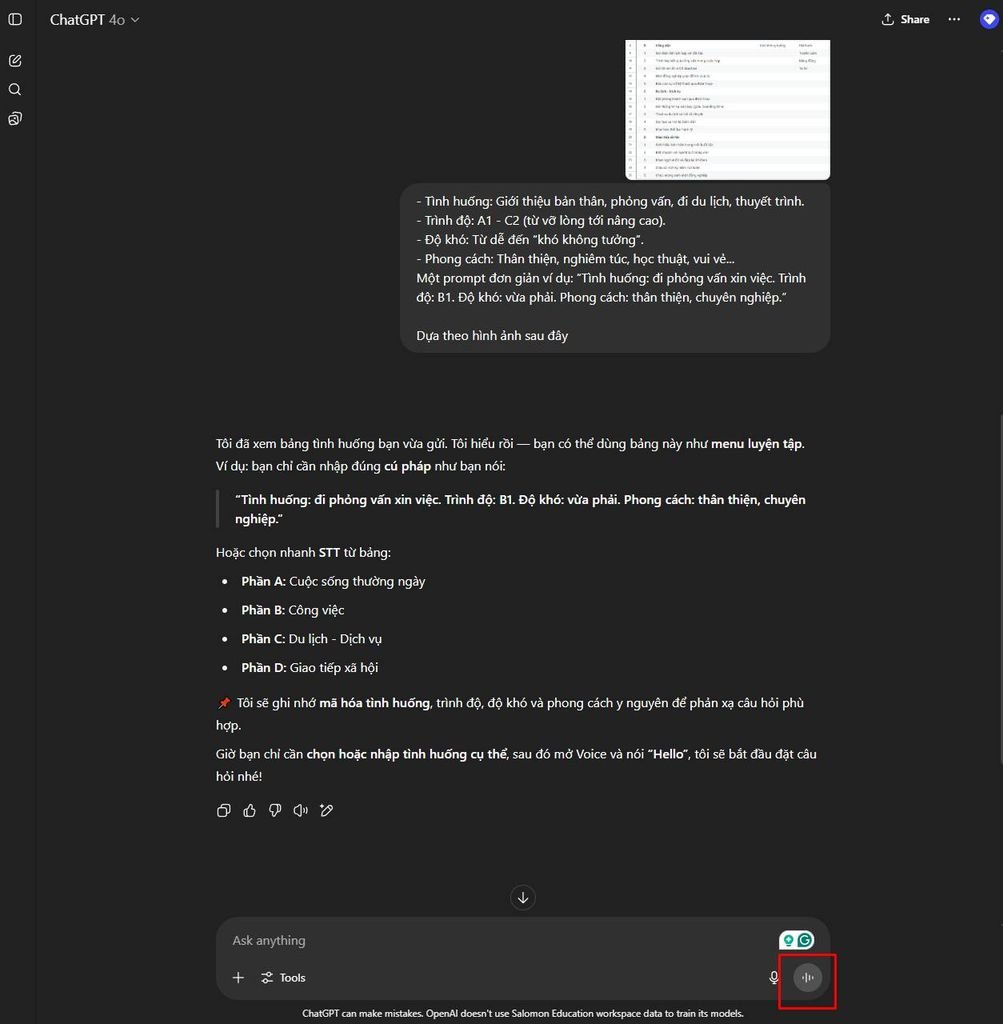Open the three-dot conversation options menu
Image resolution: width=1003 pixels, height=1024 pixels.
(x=954, y=20)
